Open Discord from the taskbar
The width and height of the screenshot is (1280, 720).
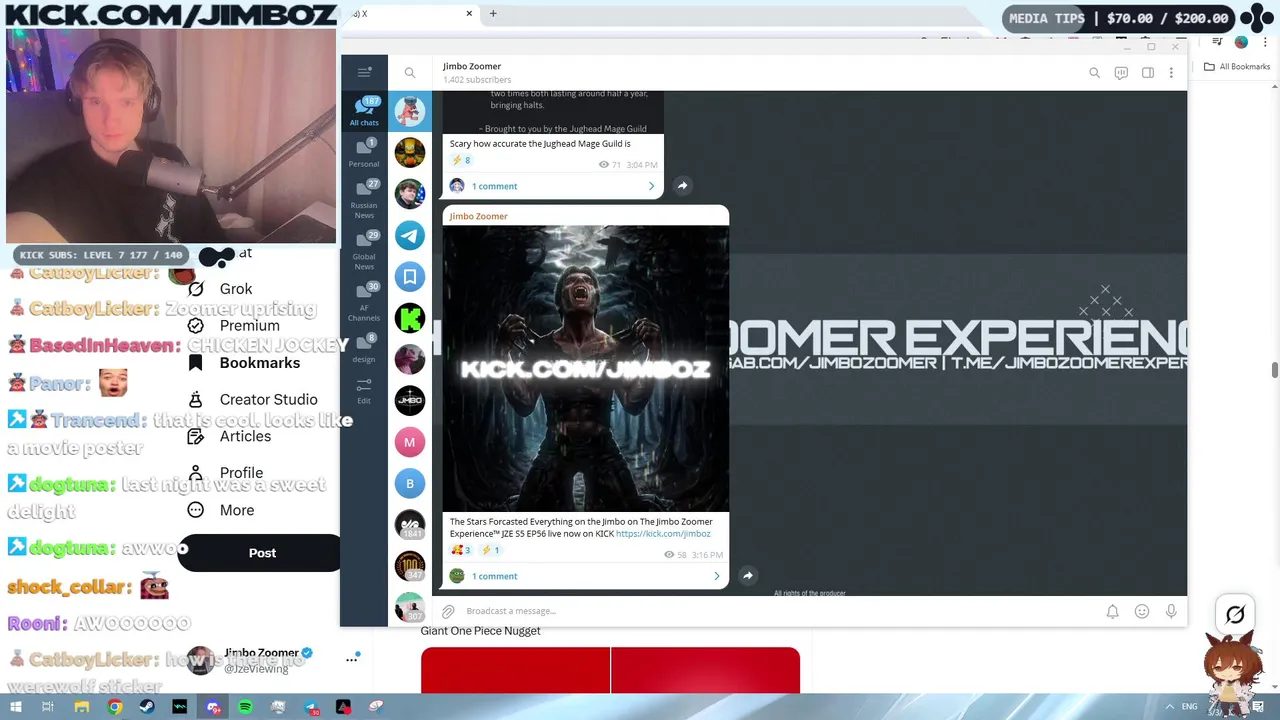click(213, 707)
